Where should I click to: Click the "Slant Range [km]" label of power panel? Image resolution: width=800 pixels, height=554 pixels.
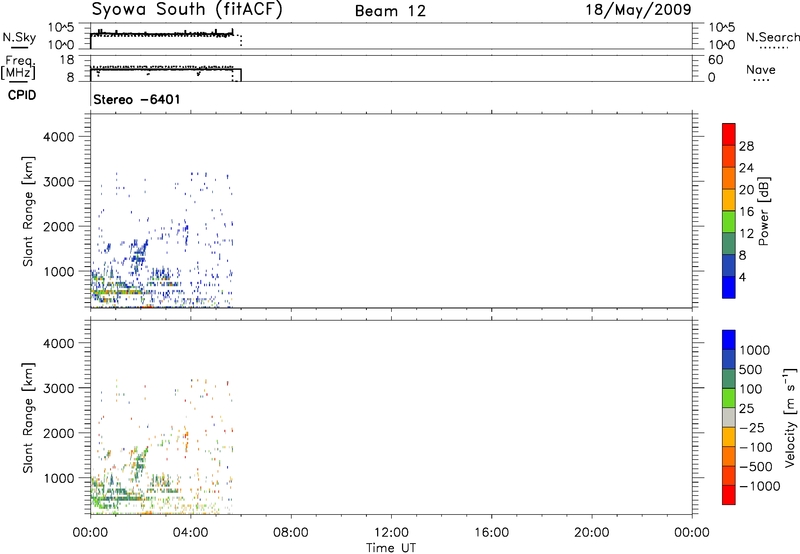point(28,211)
